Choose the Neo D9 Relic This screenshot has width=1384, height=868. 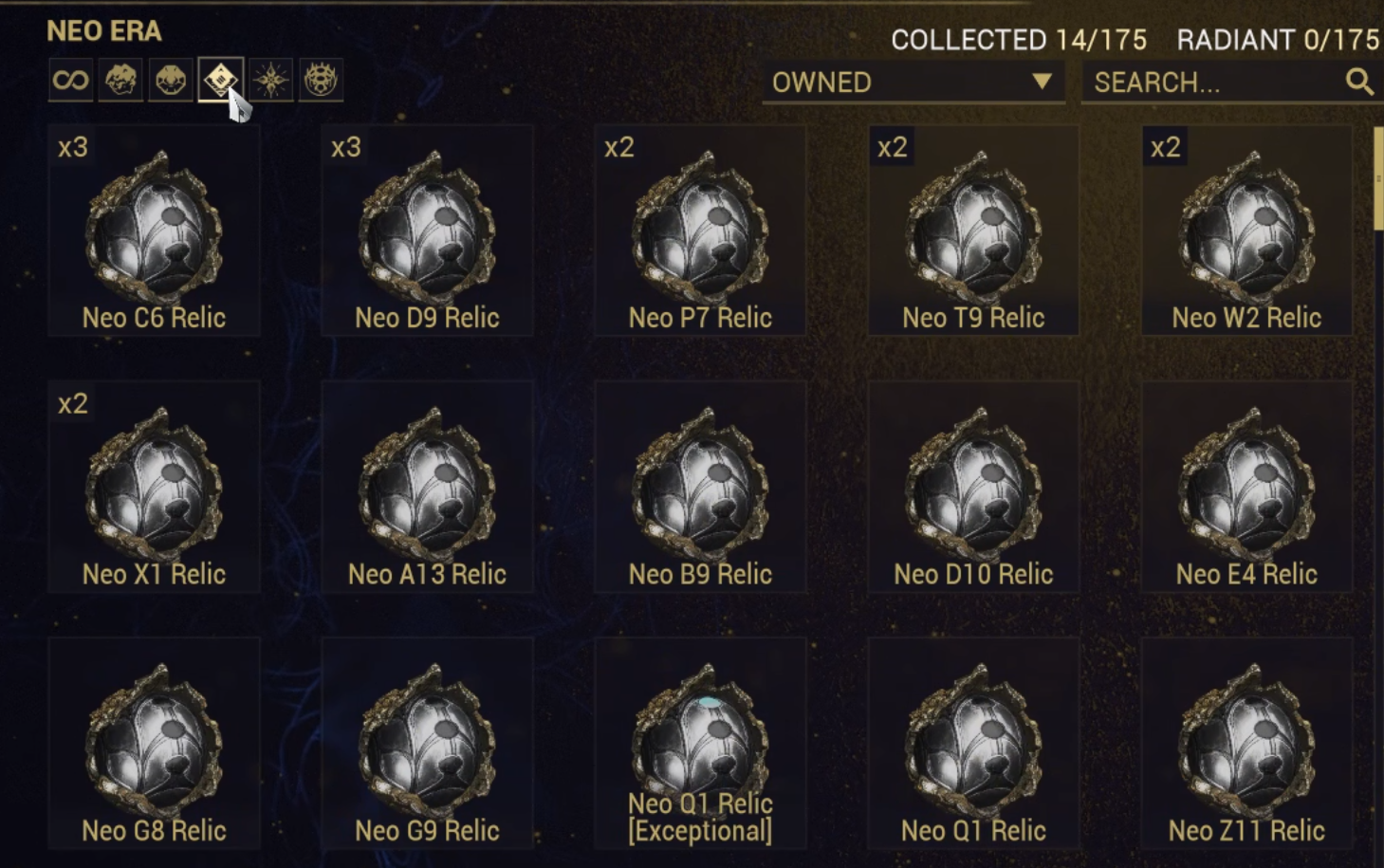pos(427,231)
